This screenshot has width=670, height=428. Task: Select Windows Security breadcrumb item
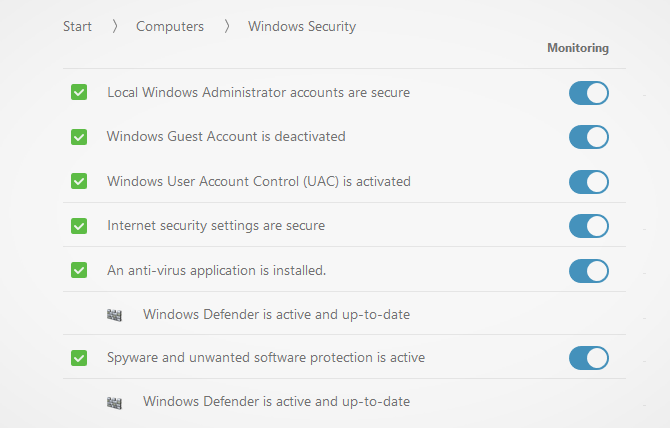click(x=302, y=26)
